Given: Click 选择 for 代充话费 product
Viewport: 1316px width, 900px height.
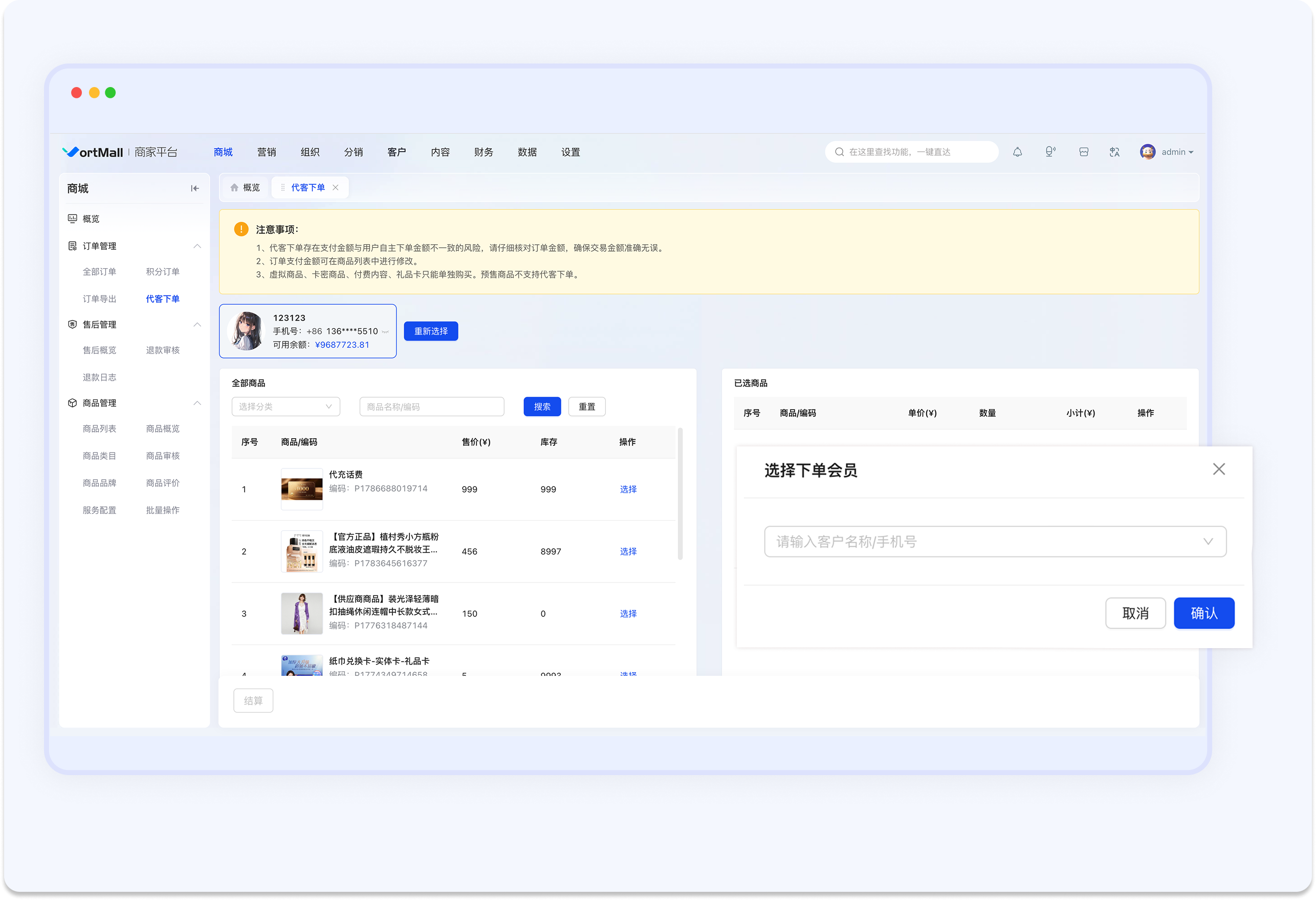Looking at the screenshot, I should click(628, 489).
